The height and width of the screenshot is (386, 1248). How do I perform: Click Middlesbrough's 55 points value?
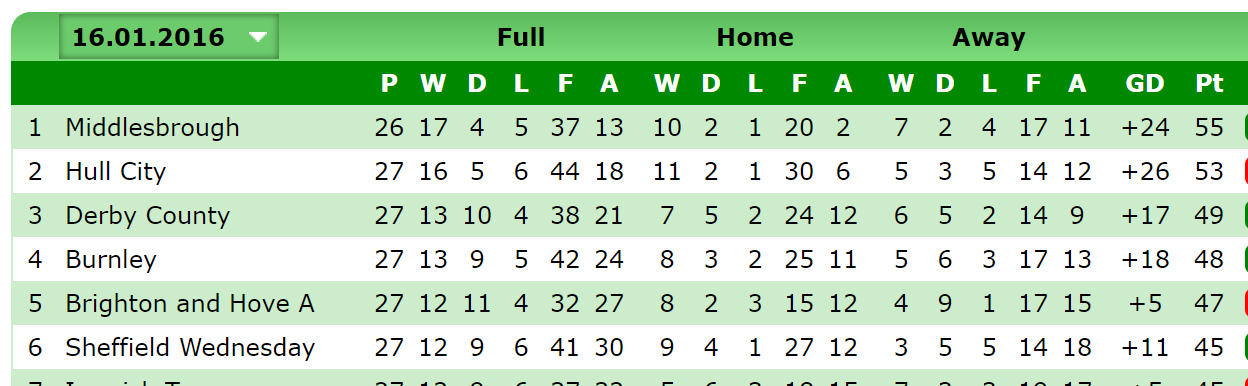[1209, 127]
